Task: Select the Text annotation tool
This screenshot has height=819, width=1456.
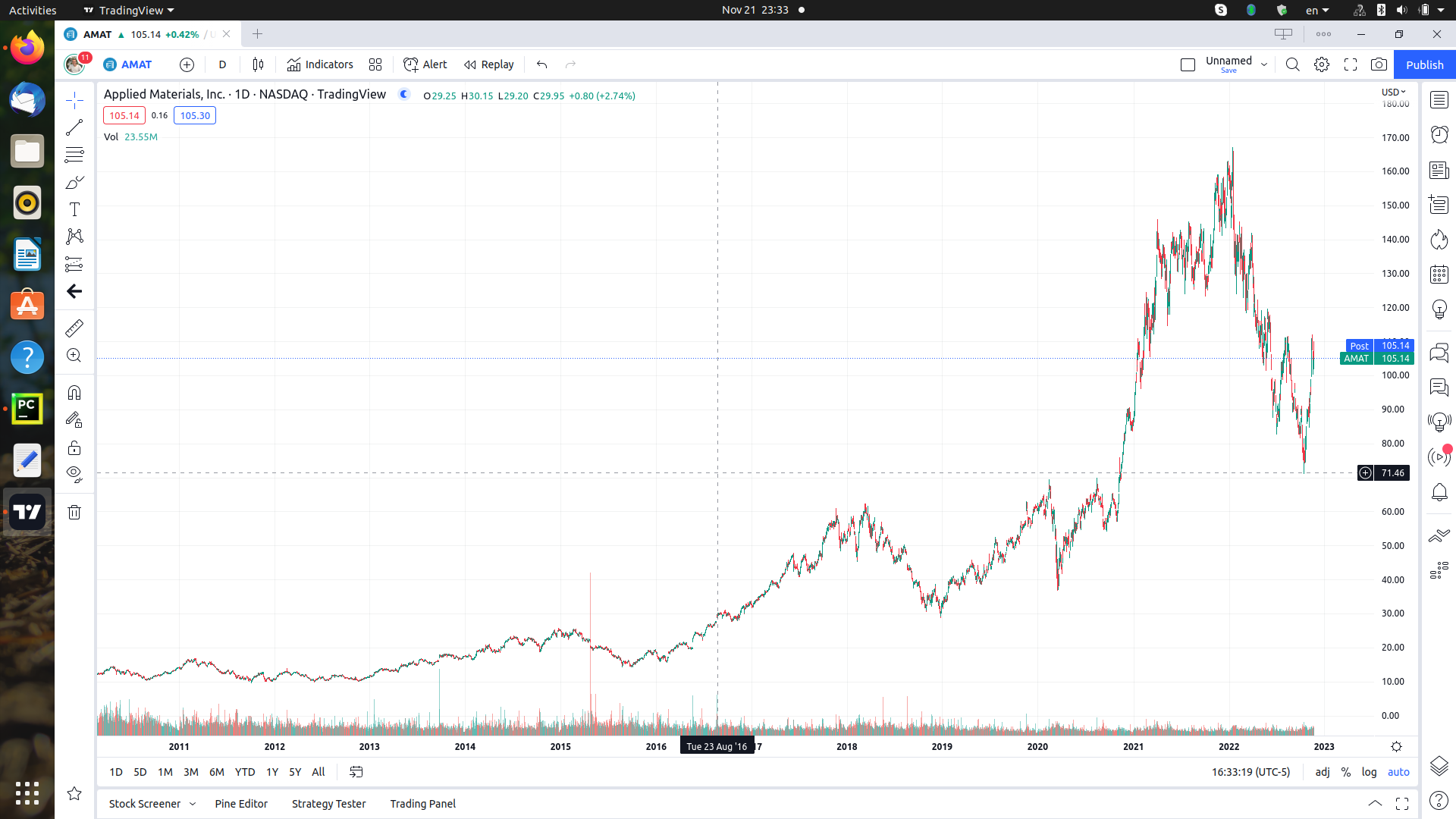Action: [74, 209]
